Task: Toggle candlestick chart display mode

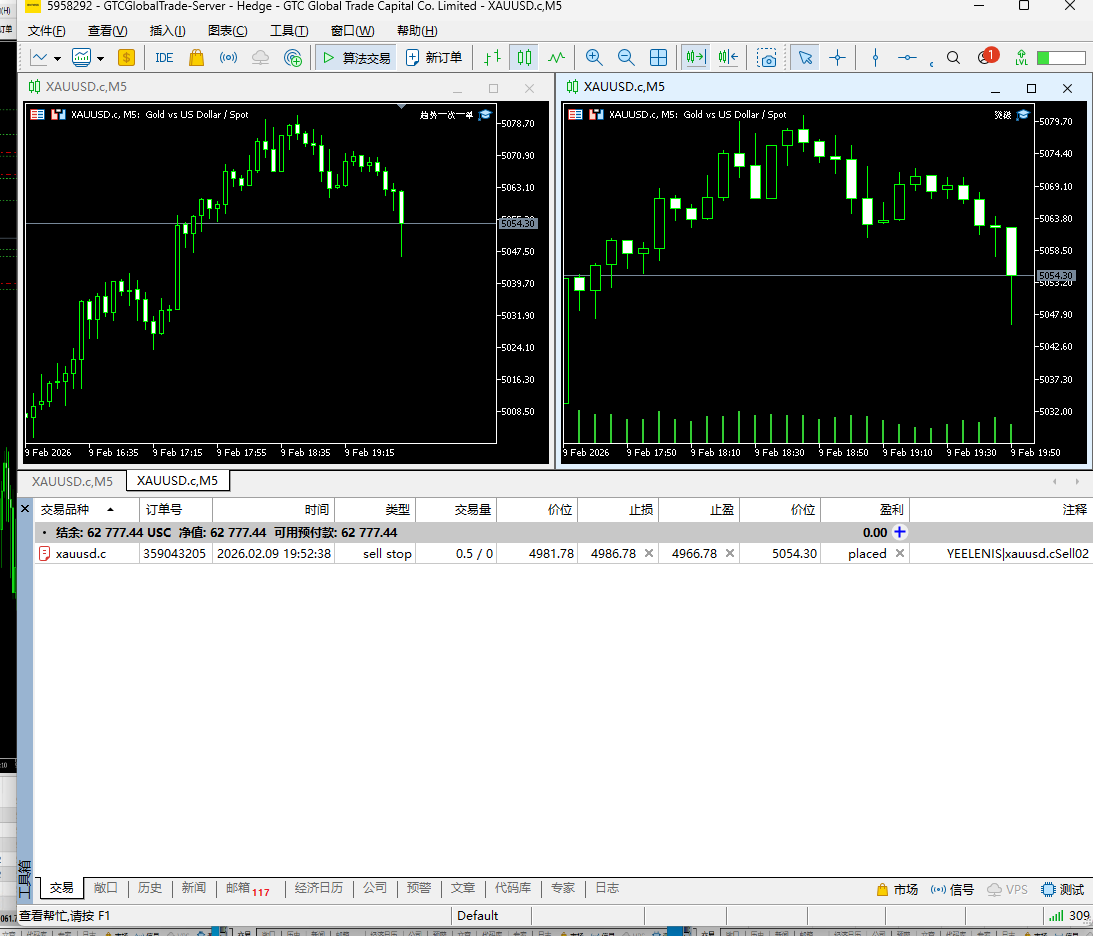Action: [x=524, y=58]
